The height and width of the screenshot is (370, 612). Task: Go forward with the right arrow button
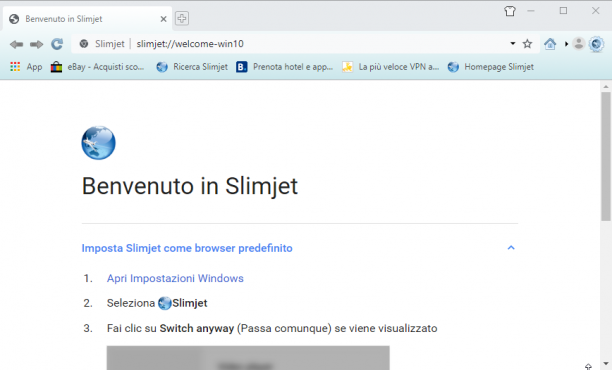[x=37, y=44]
